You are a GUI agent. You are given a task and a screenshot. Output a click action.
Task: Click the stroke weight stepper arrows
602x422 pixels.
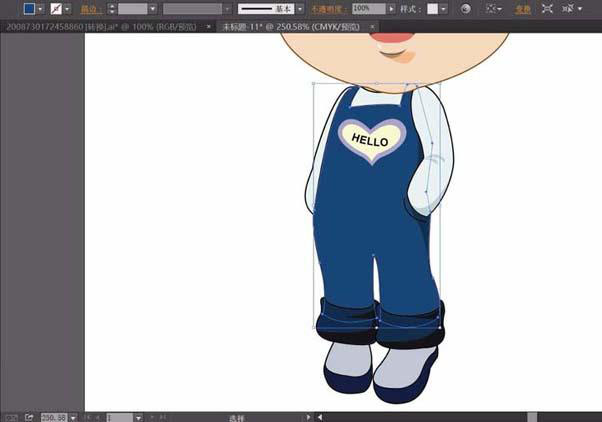[x=112, y=9]
